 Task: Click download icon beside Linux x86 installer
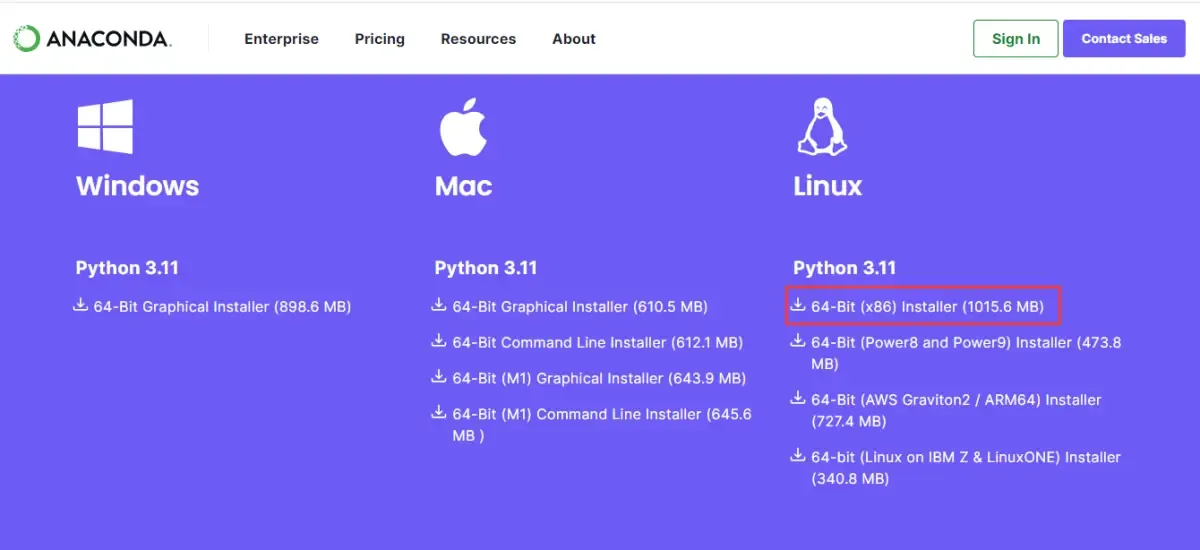(798, 305)
